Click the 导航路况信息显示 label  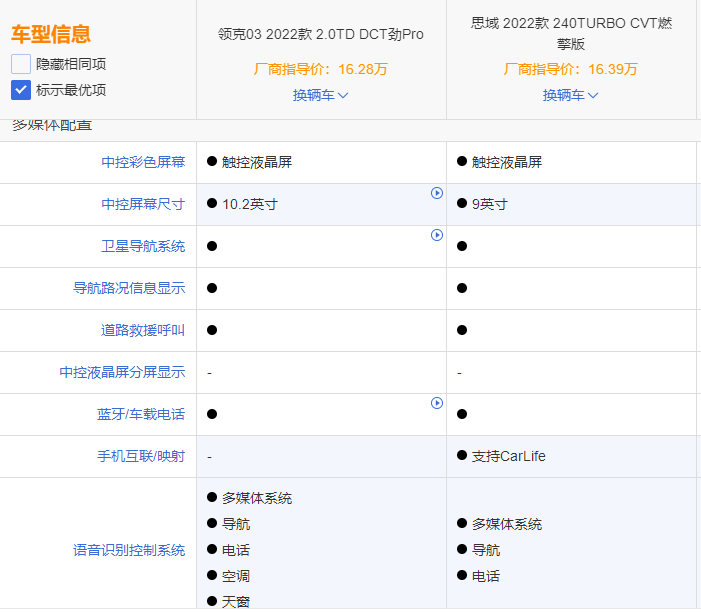pyautogui.click(x=129, y=288)
